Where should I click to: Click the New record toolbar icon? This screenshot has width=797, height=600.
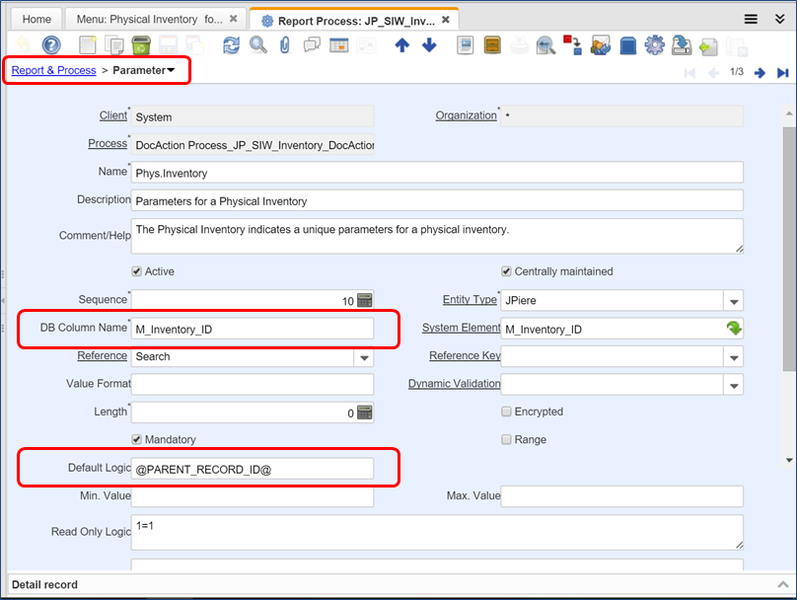click(88, 45)
